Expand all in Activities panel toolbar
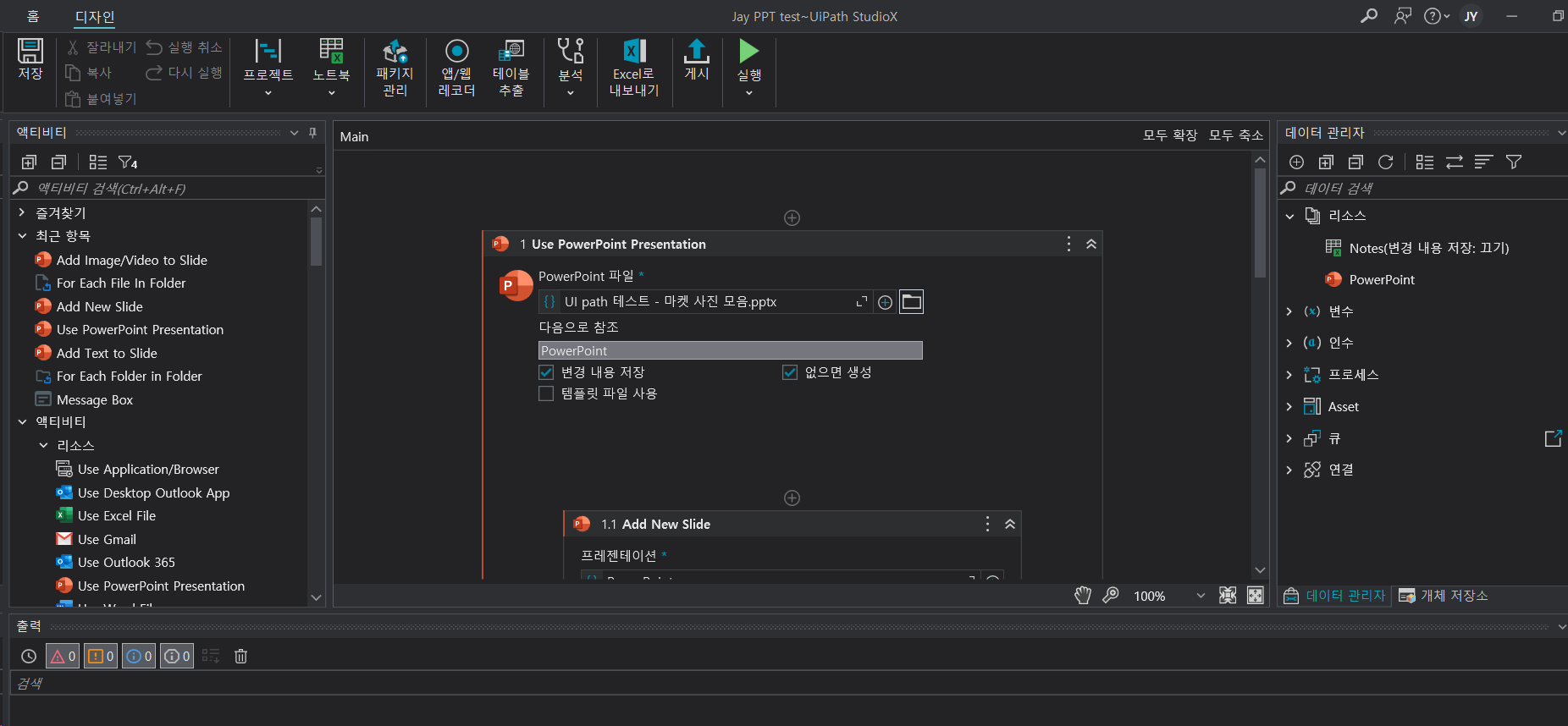 [x=30, y=162]
